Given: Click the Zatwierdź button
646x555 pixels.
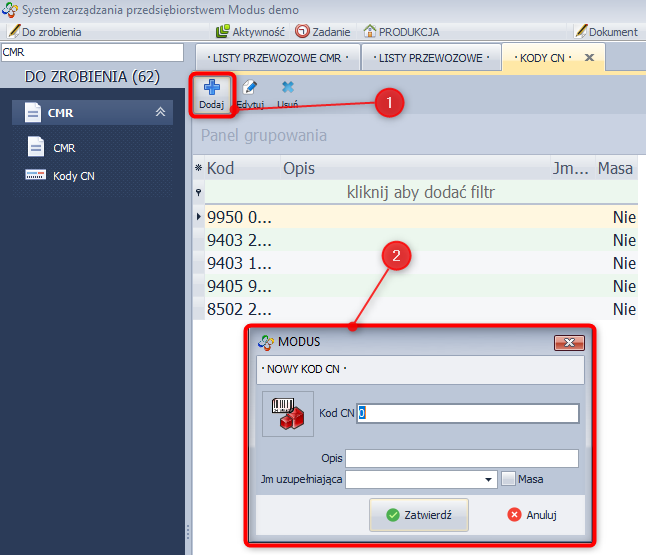Looking at the screenshot, I should click(x=419, y=515).
